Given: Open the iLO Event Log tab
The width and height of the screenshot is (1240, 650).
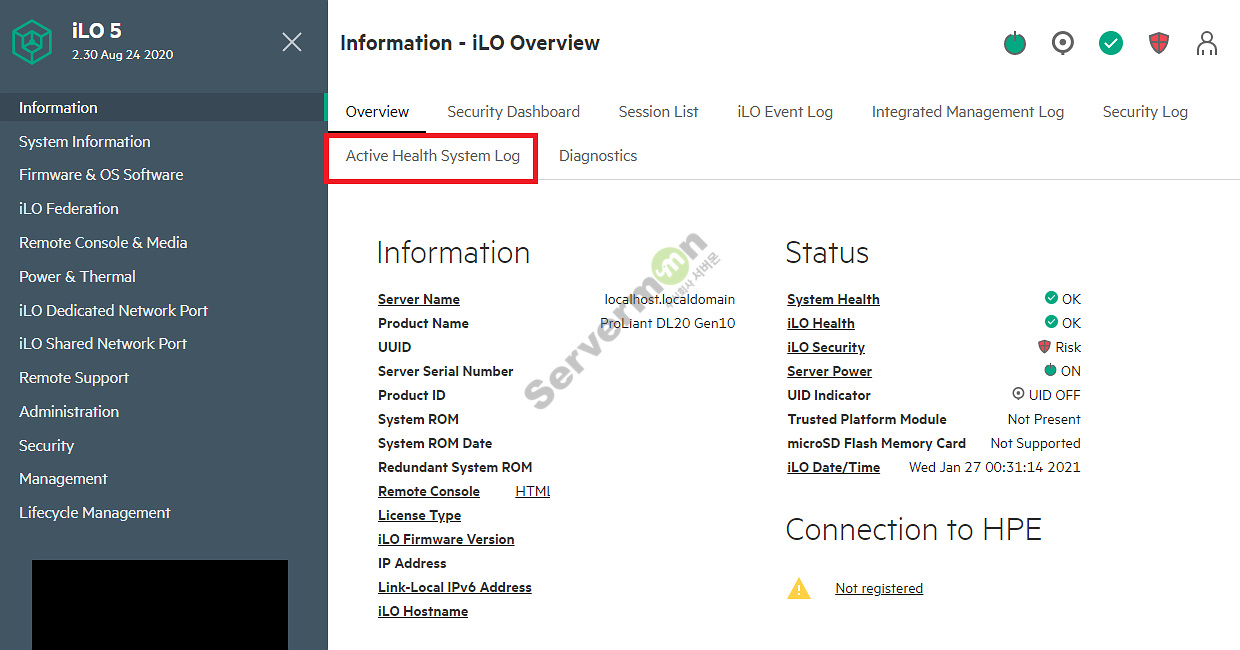Looking at the screenshot, I should pyautogui.click(x=785, y=112).
